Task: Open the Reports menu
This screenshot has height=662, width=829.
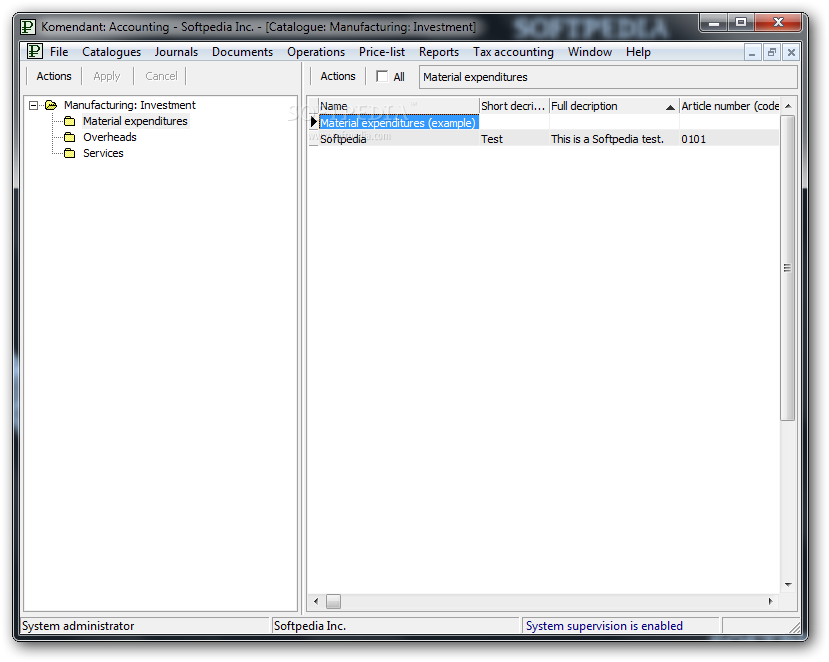Action: (x=439, y=52)
